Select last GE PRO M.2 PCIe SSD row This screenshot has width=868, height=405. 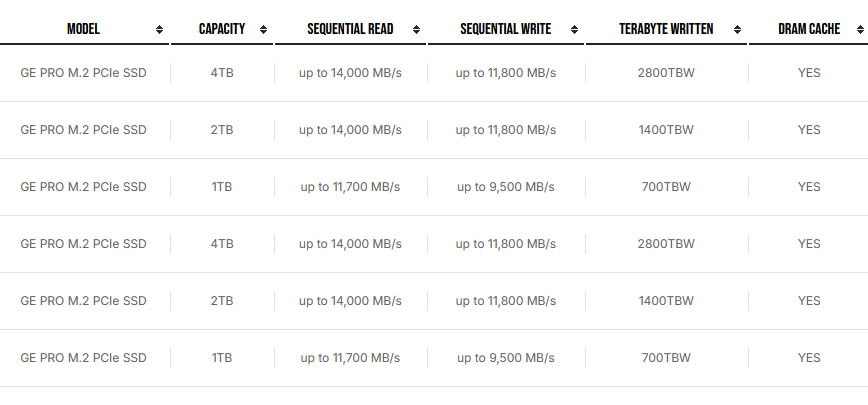(434, 358)
